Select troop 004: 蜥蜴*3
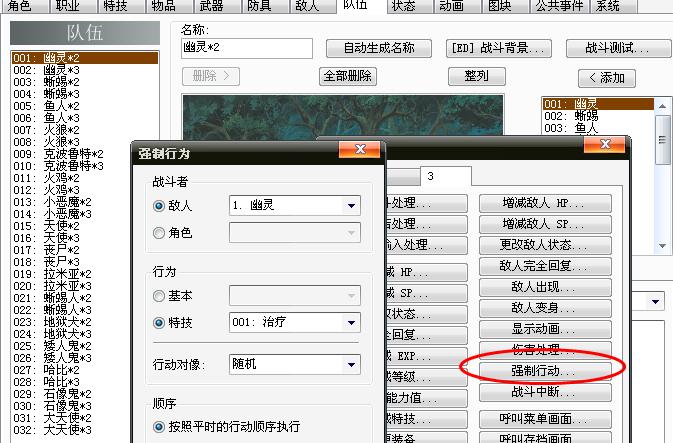Viewport: 673px width, 443px height. click(85, 94)
